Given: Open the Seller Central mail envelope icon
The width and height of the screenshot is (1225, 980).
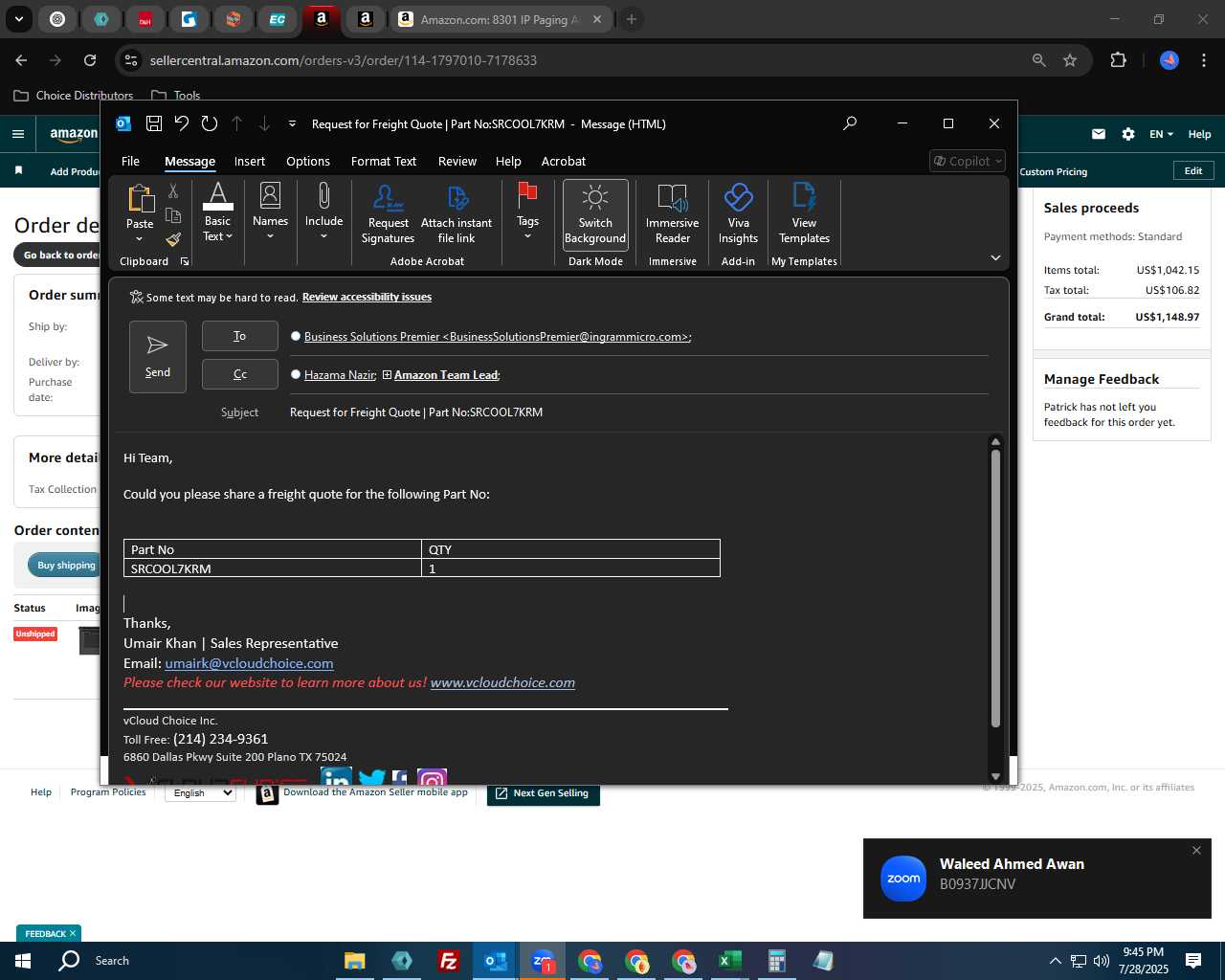Looking at the screenshot, I should [x=1099, y=134].
